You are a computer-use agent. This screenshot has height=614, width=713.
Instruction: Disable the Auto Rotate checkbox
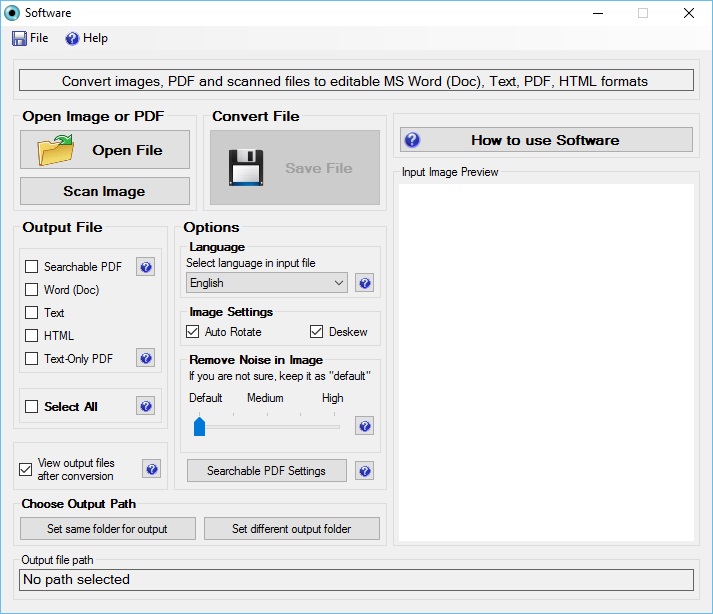click(192, 332)
